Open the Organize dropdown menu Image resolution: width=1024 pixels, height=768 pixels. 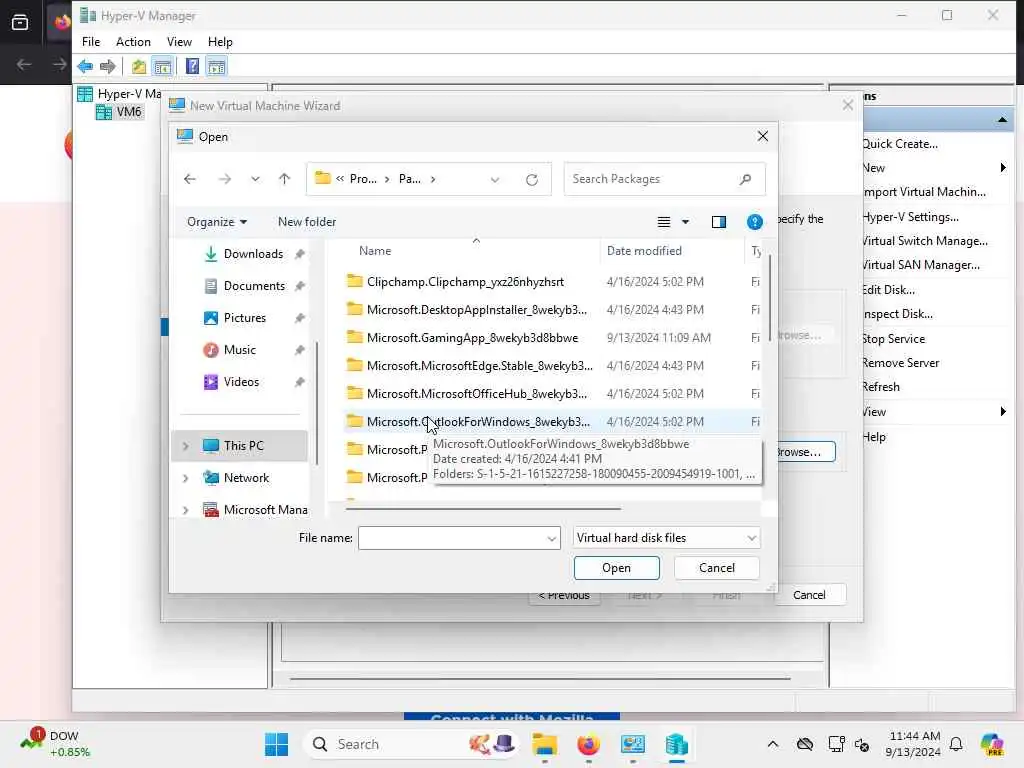tap(217, 222)
